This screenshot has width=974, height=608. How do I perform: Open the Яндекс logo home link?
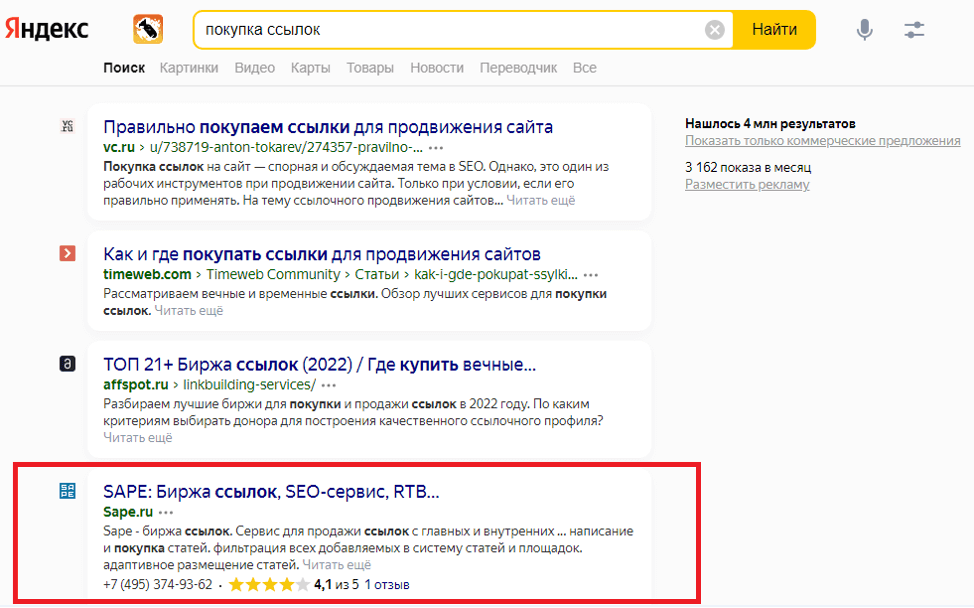[x=47, y=29]
